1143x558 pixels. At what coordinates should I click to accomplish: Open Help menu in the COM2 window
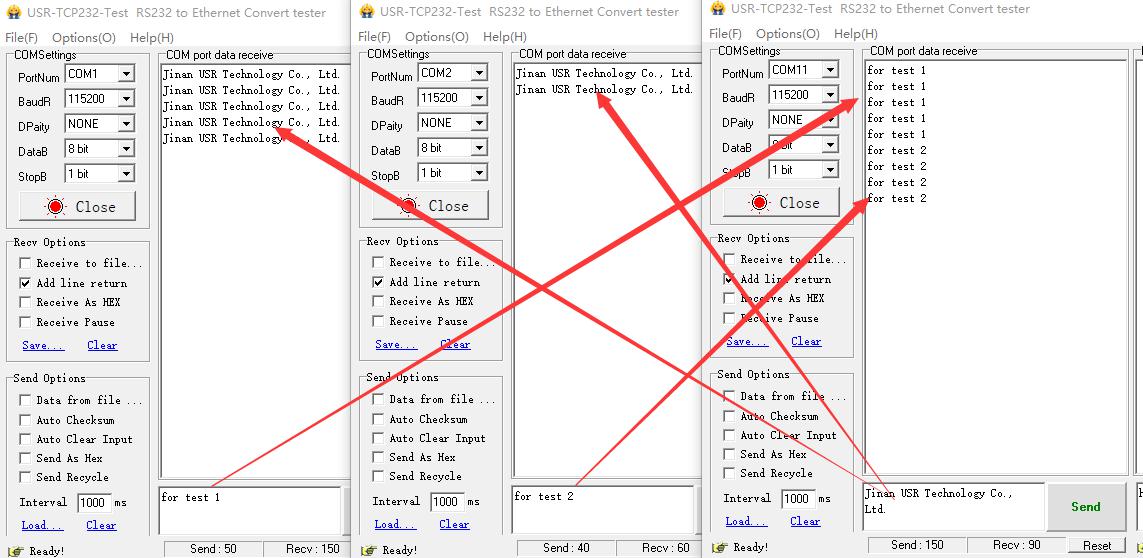pyautogui.click(x=504, y=36)
